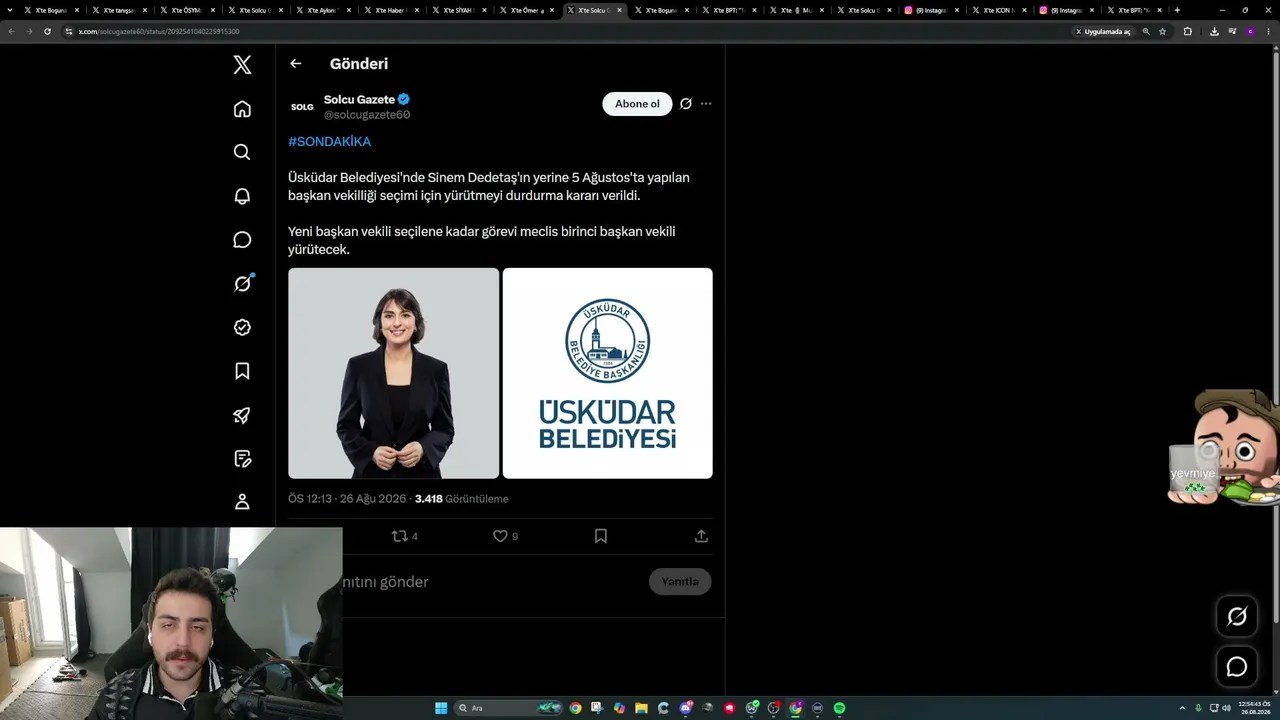Click the Uygulamada aç button in the address bar
Screen dimensions: 1280x720
tap(1102, 31)
